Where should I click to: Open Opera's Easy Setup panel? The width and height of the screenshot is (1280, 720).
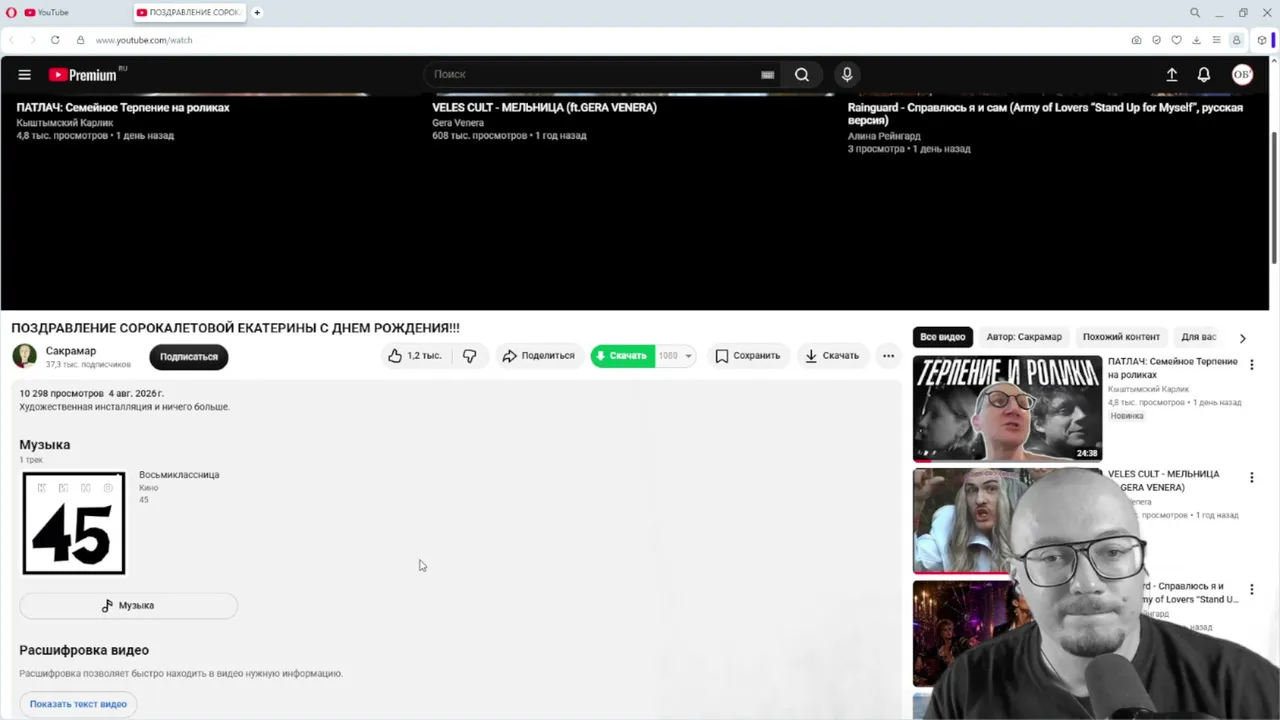pos(1216,40)
